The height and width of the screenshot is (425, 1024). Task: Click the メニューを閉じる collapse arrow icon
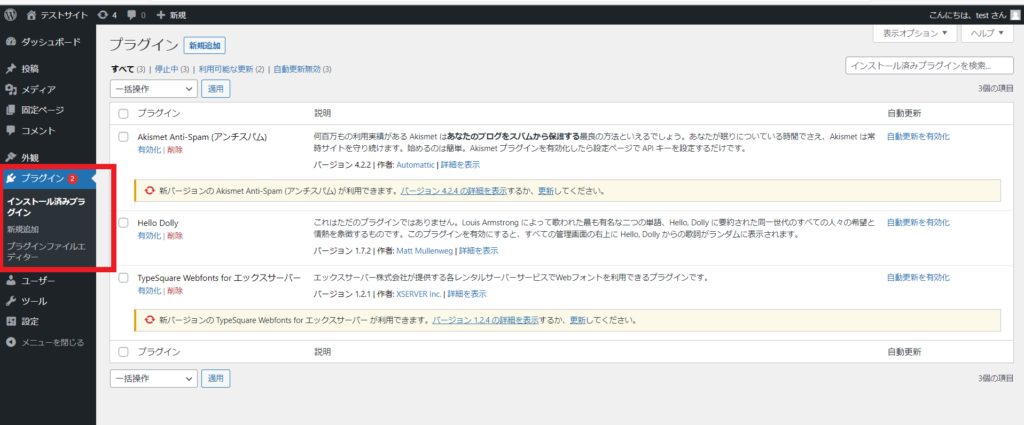coord(10,342)
